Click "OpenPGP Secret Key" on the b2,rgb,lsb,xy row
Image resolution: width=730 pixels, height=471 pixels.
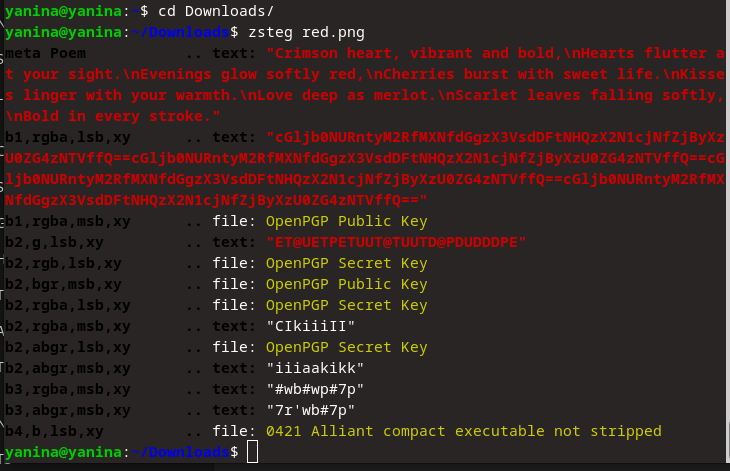(x=346, y=263)
